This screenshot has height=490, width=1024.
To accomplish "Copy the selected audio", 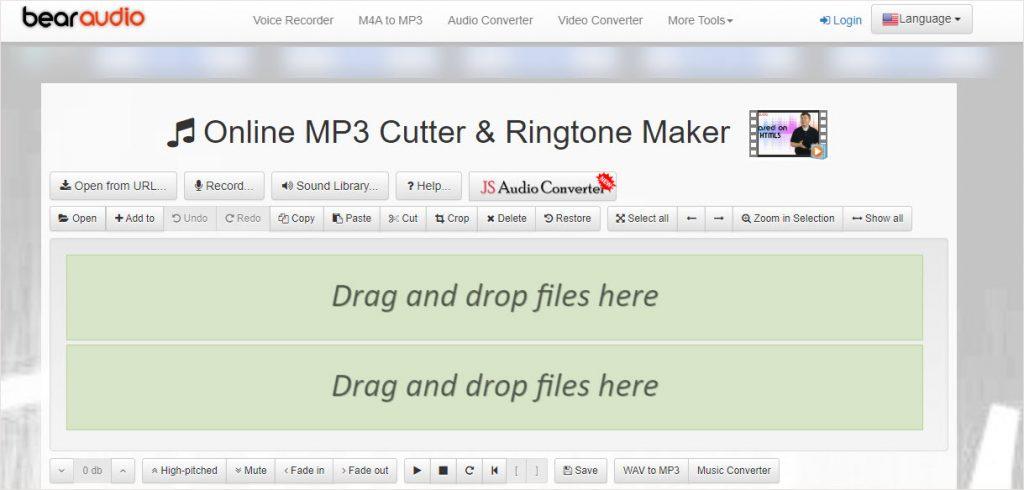I will click(x=296, y=218).
